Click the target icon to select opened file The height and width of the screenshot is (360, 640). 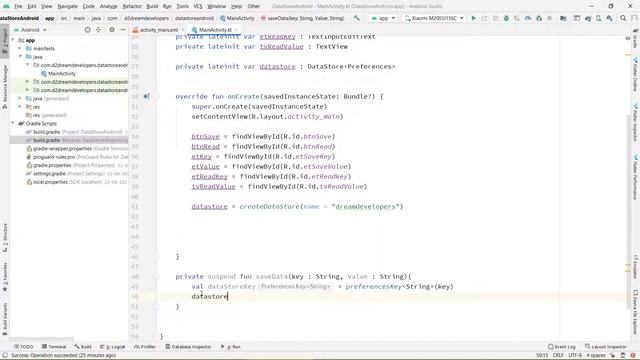(x=87, y=30)
